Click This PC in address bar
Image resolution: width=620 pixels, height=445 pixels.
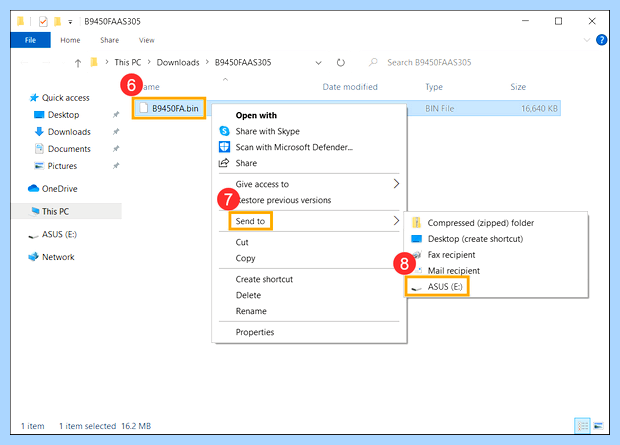point(127,62)
